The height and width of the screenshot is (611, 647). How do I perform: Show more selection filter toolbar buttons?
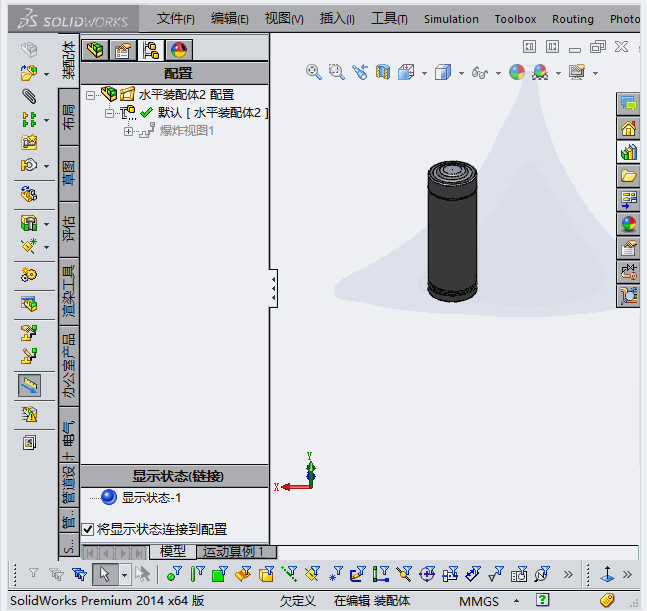(568, 574)
